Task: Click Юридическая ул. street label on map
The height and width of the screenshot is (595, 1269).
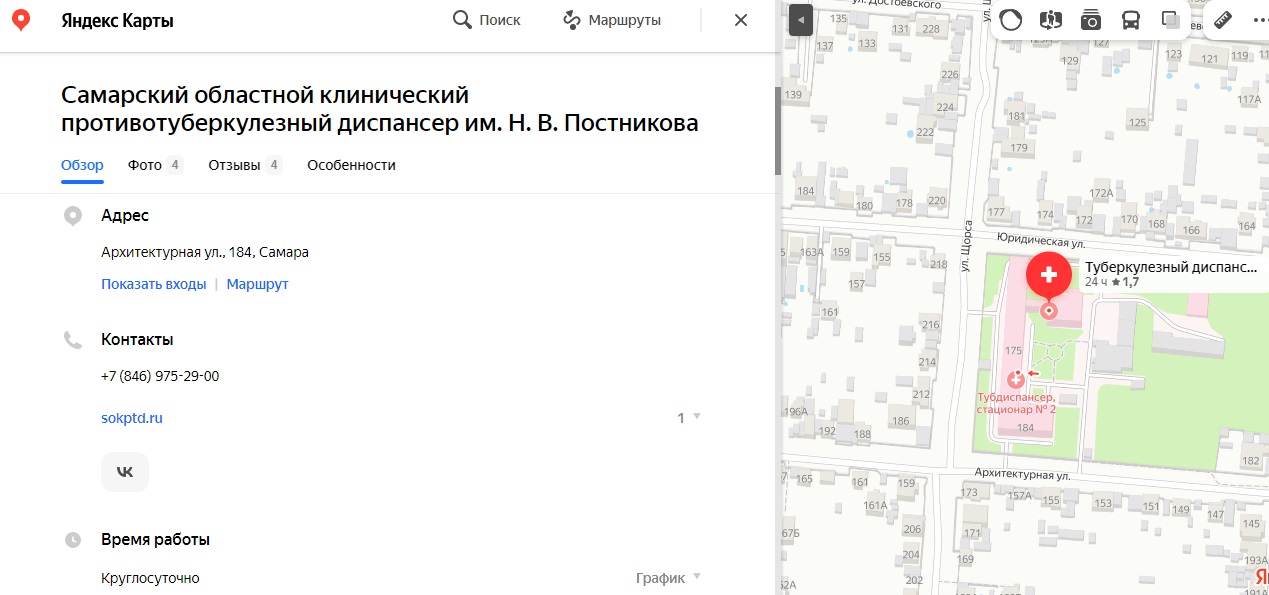Action: pyautogui.click(x=1041, y=241)
